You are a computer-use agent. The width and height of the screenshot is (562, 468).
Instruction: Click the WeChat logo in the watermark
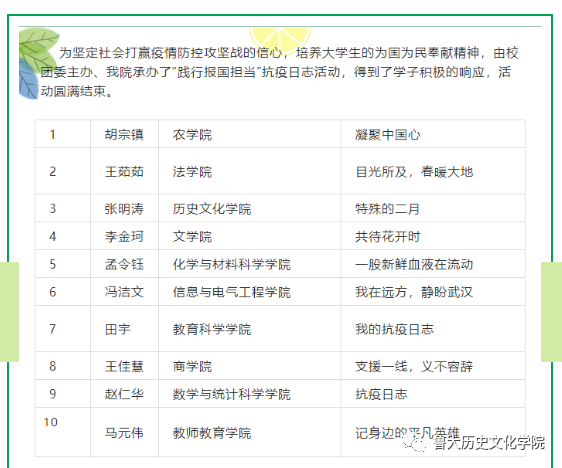[x=414, y=443]
